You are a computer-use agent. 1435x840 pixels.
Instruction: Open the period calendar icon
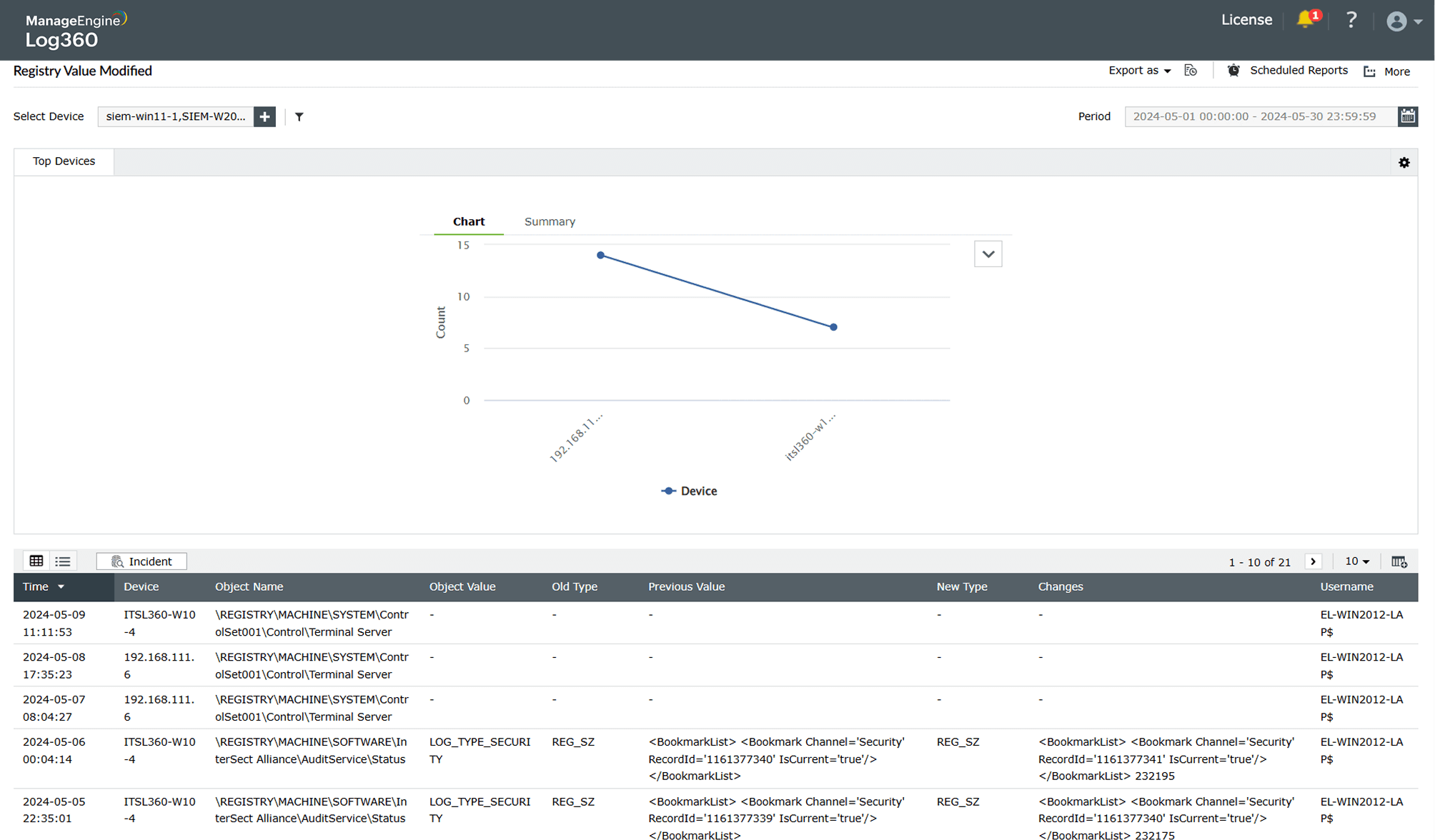point(1407,116)
